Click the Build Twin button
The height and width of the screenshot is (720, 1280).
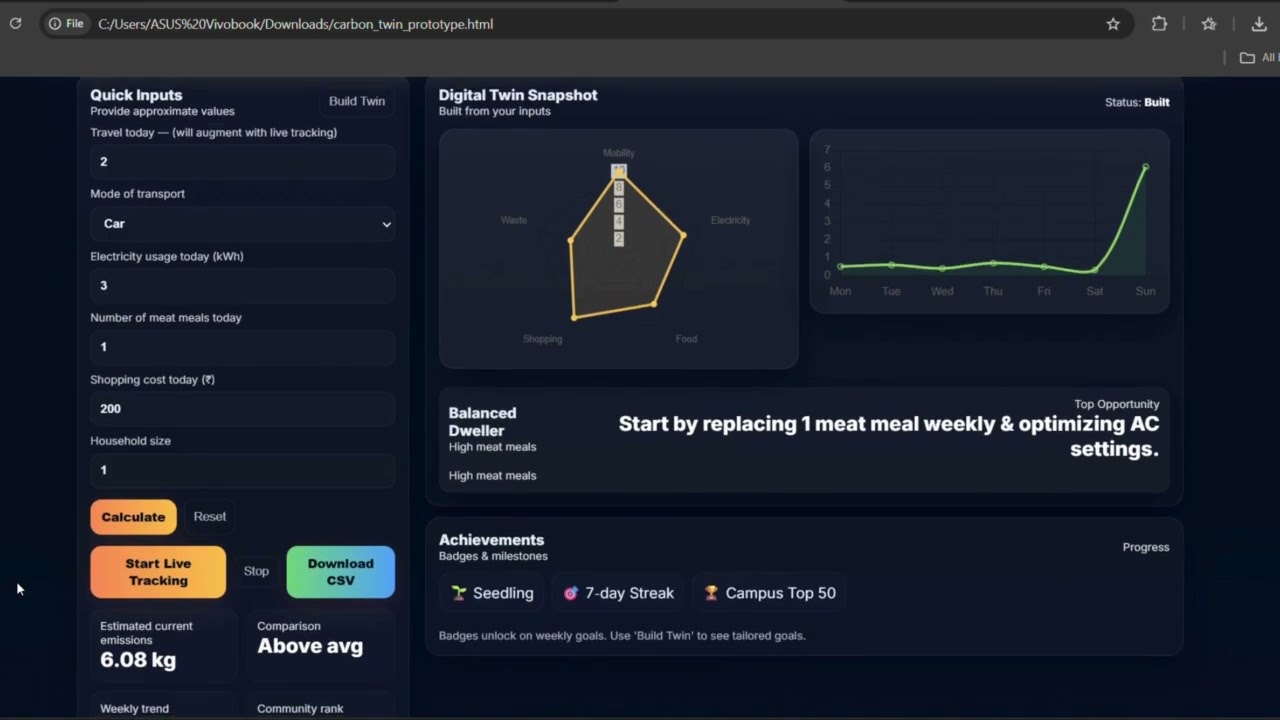(357, 101)
